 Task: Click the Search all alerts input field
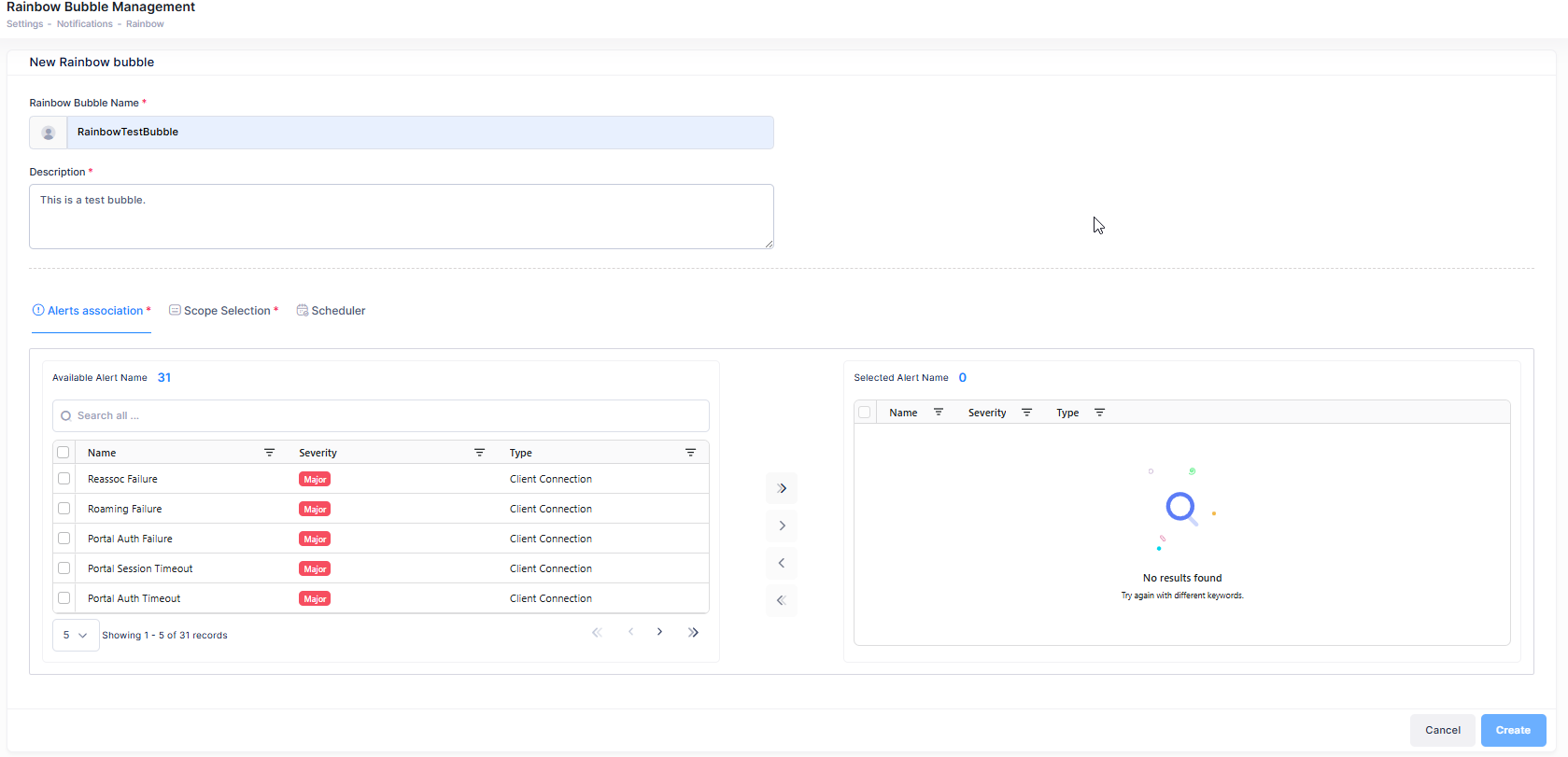click(381, 416)
